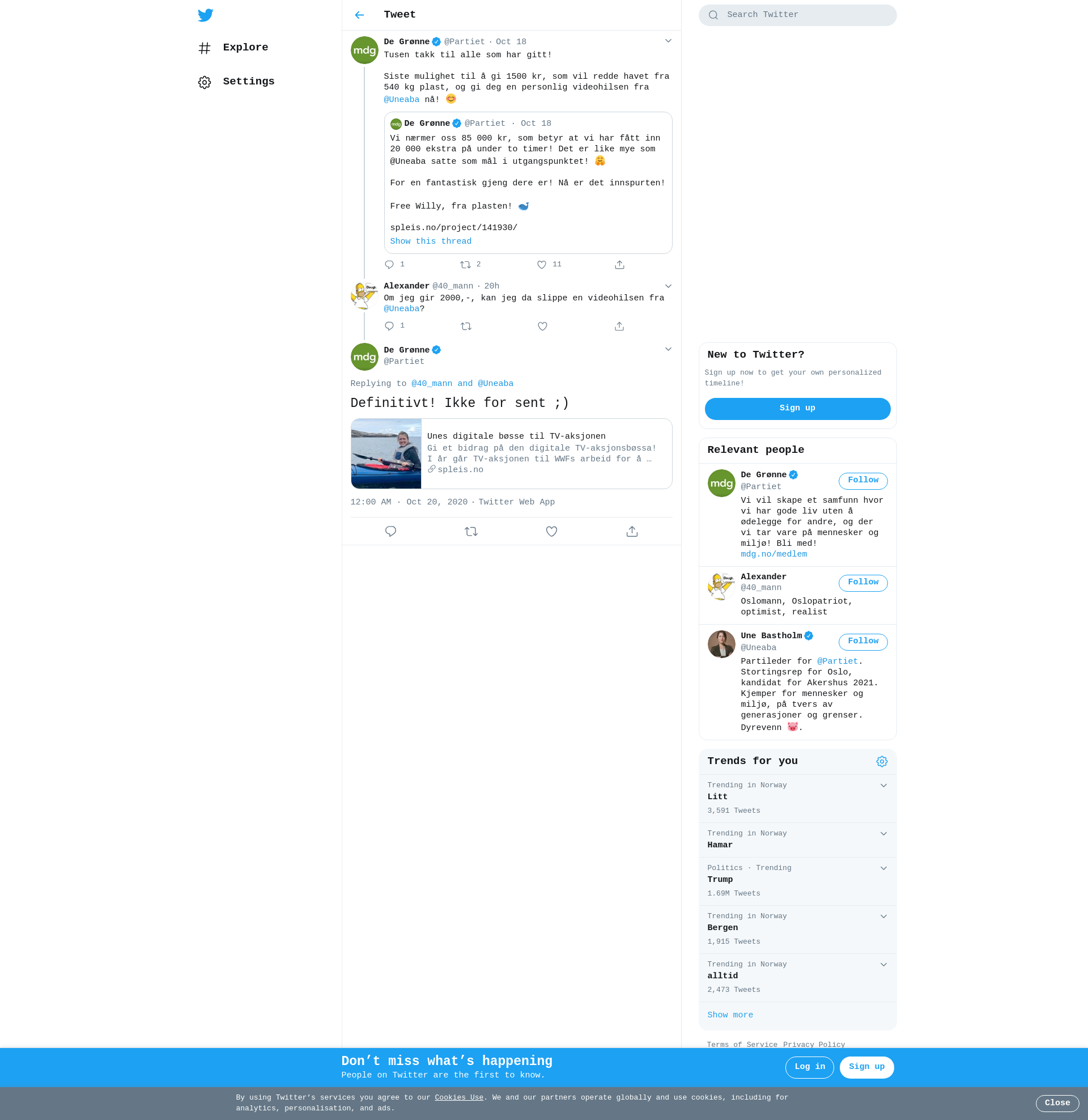Click Log in on the bottom banner
Image resolution: width=1088 pixels, height=1120 pixels.
pos(809,1067)
